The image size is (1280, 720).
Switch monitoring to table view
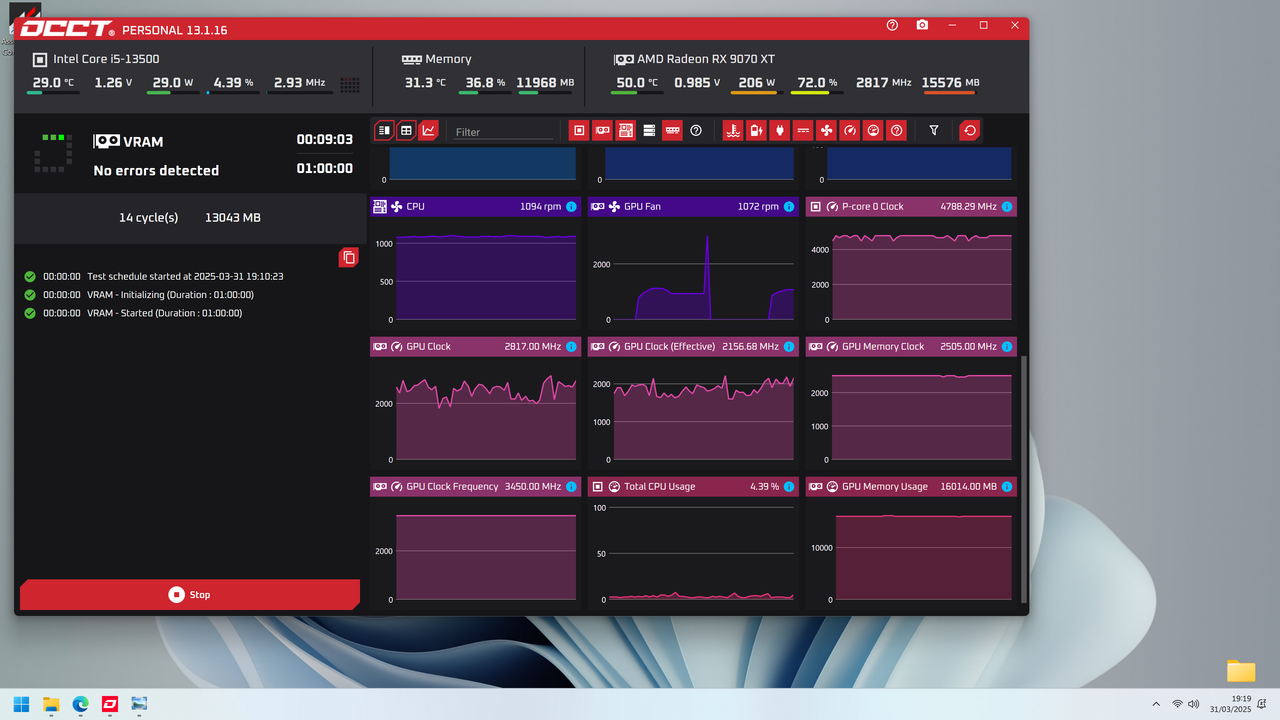point(406,130)
